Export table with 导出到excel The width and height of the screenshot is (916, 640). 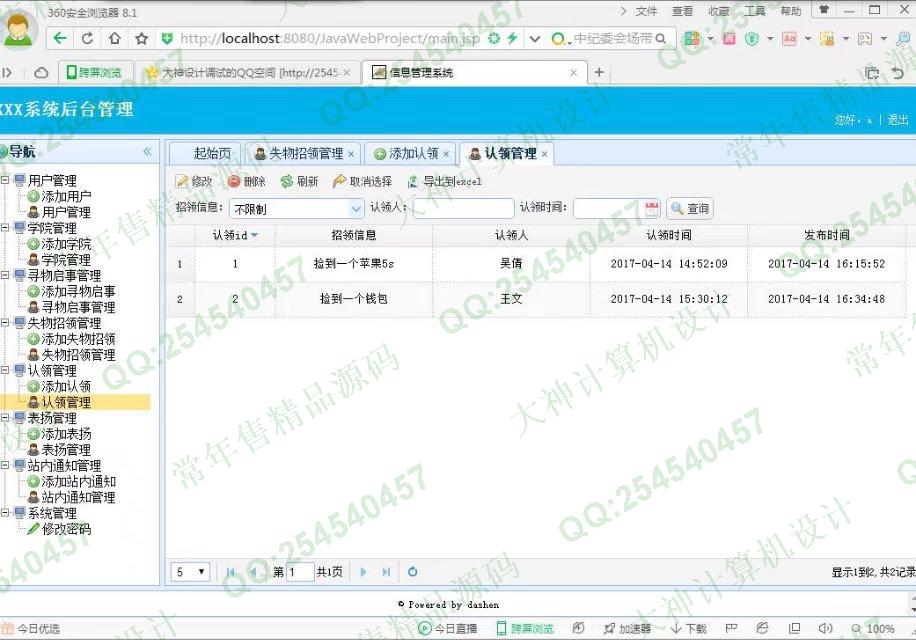point(444,182)
